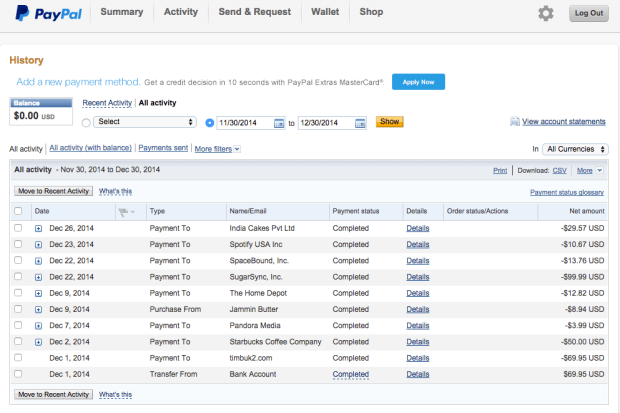Click the account statements document icon
This screenshot has width=620, height=413.
click(514, 121)
